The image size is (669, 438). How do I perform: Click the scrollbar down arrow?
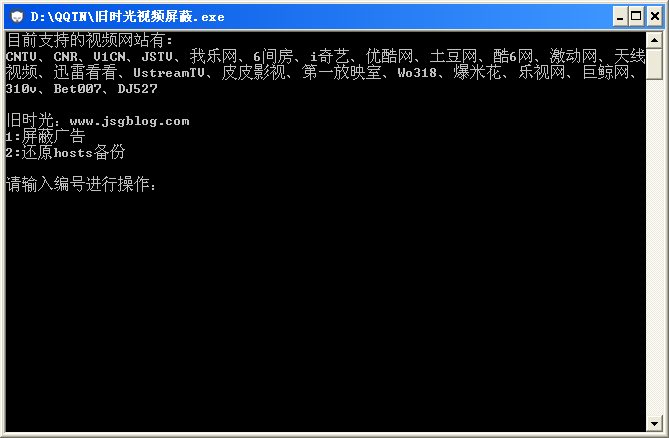[x=654, y=423]
